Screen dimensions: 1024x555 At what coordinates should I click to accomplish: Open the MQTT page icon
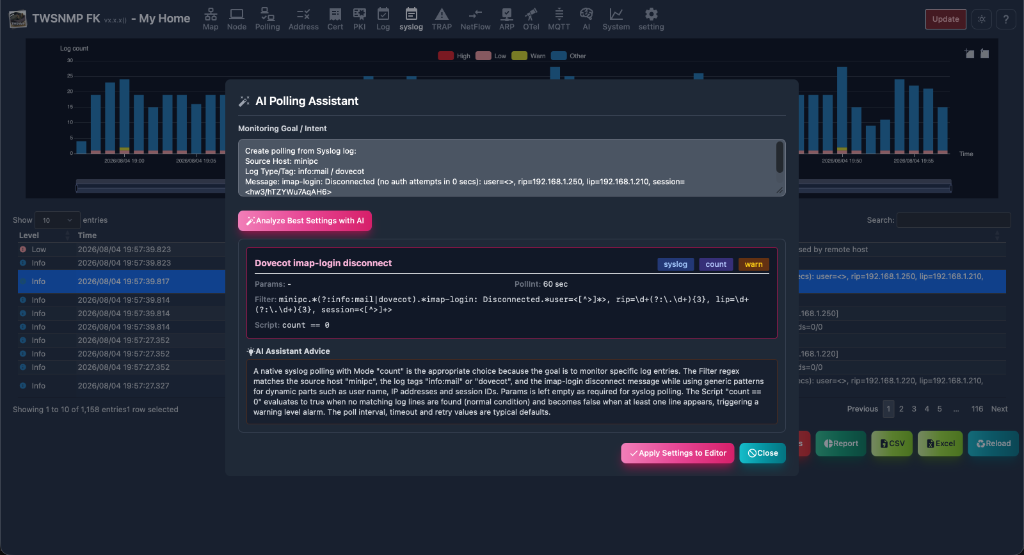(558, 18)
